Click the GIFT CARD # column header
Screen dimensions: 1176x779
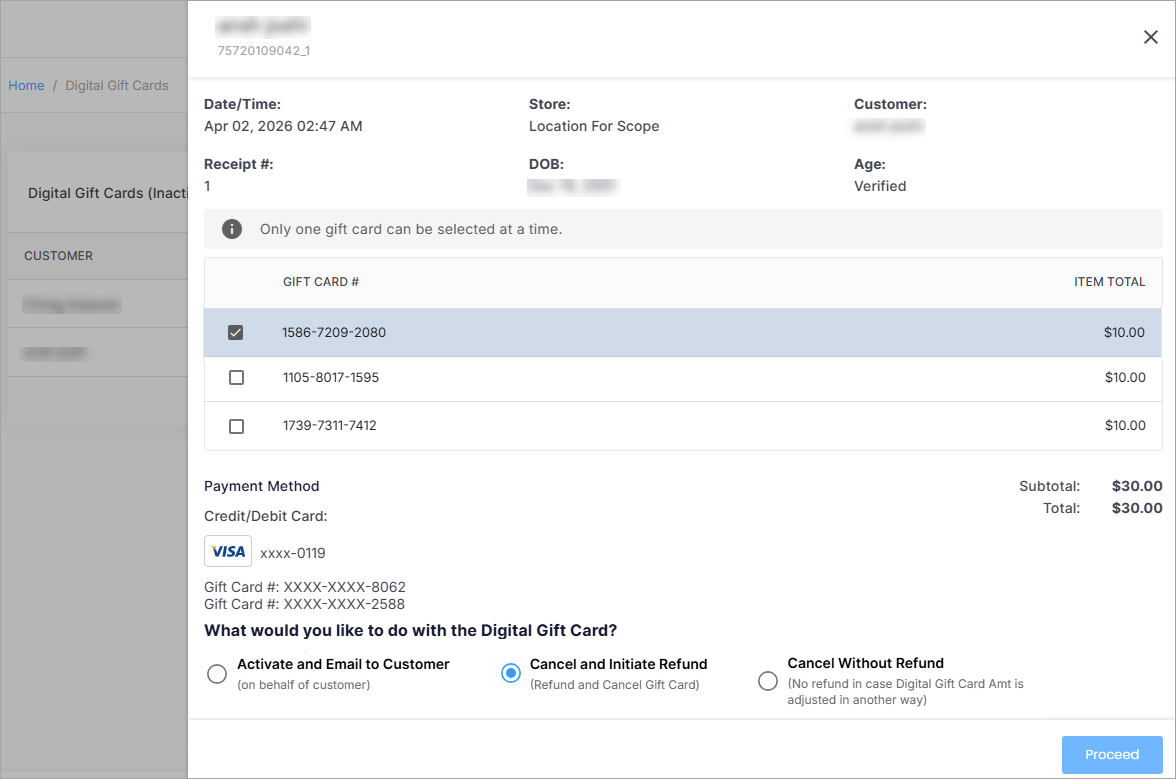tap(321, 282)
